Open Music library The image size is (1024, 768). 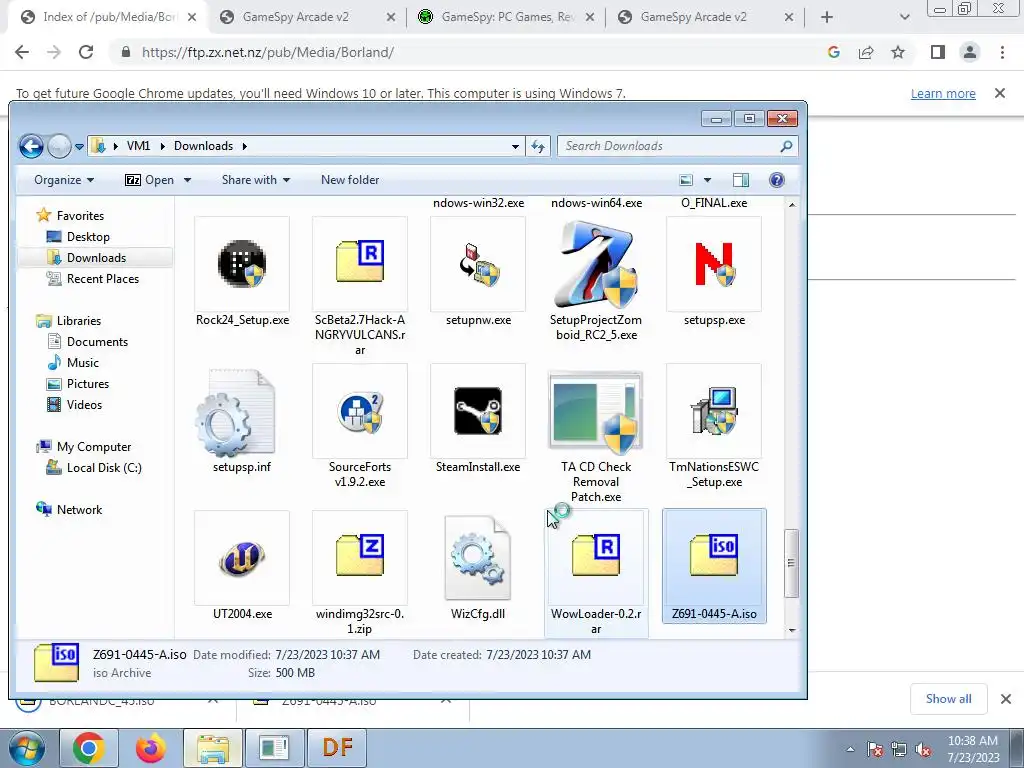pyautogui.click(x=82, y=362)
